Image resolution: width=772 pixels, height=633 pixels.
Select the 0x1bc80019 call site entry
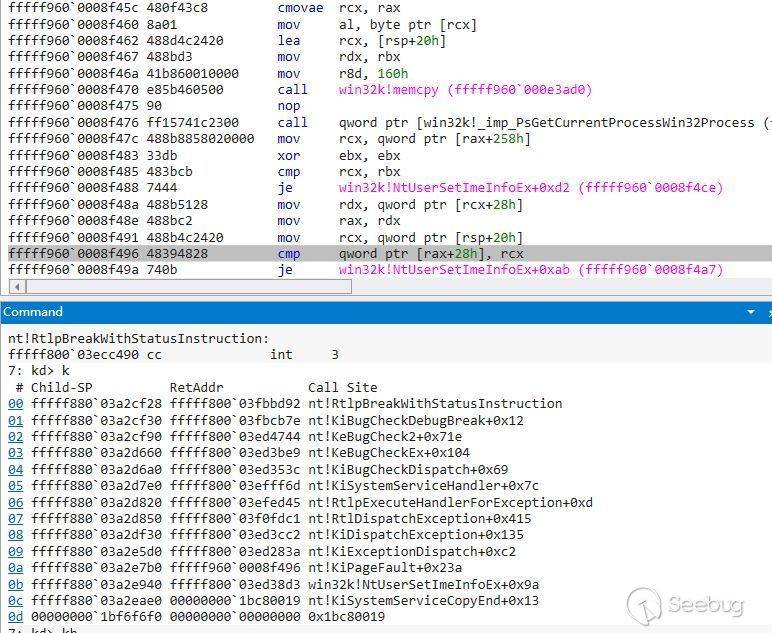347,617
